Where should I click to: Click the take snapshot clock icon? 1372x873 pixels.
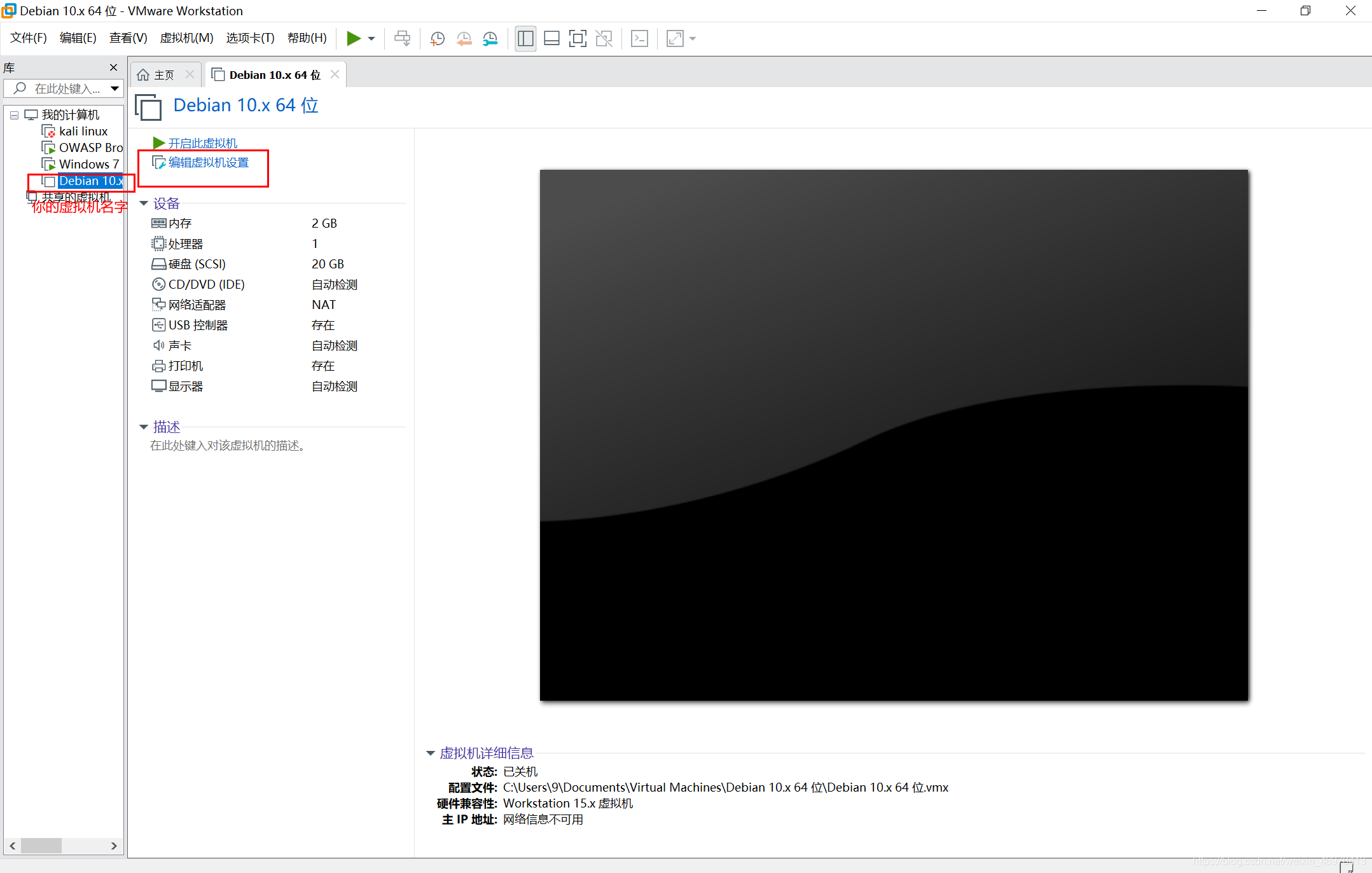pyautogui.click(x=437, y=39)
